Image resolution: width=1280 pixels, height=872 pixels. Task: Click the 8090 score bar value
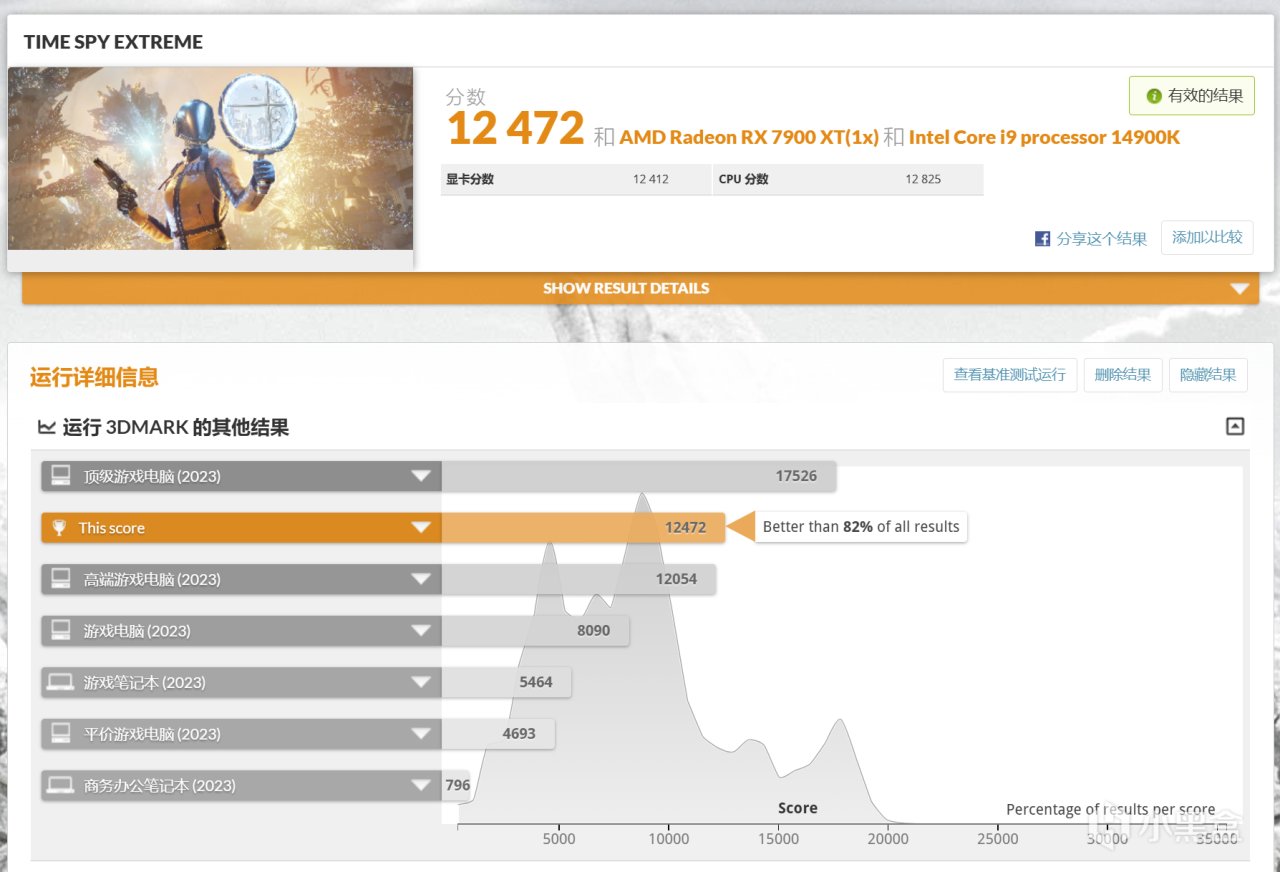tap(593, 631)
